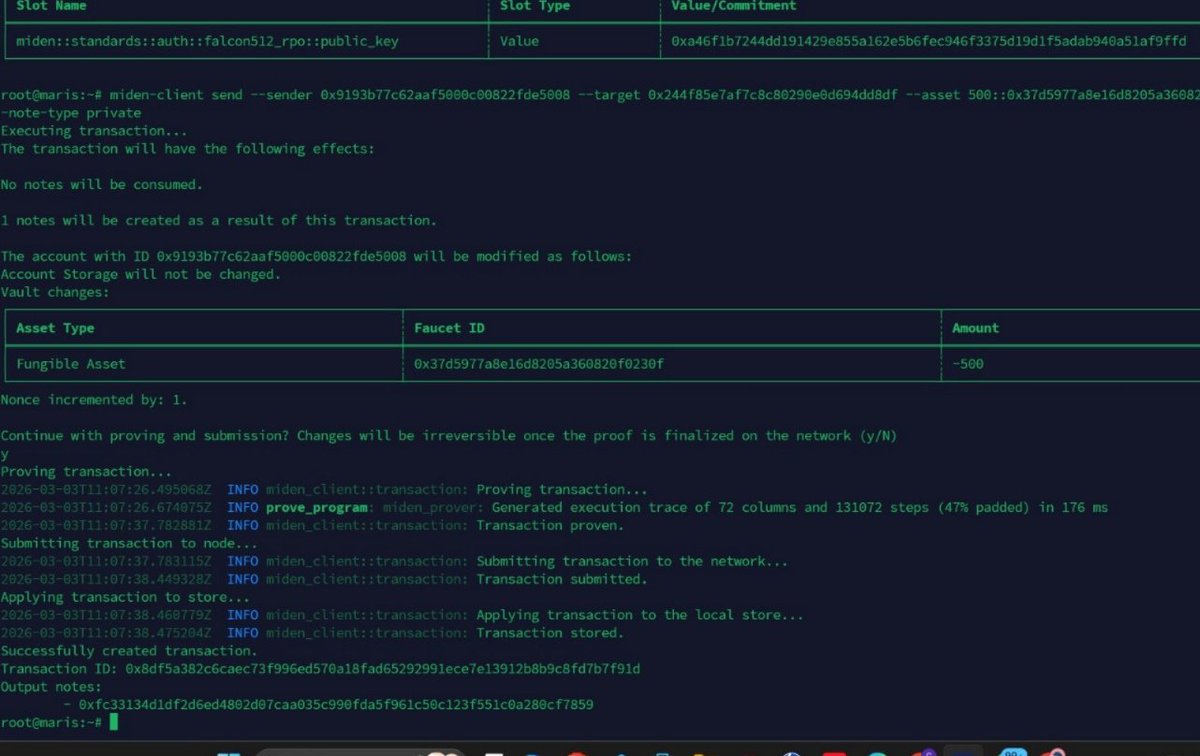
Task: Click the "Amount" column header
Action: [975, 328]
